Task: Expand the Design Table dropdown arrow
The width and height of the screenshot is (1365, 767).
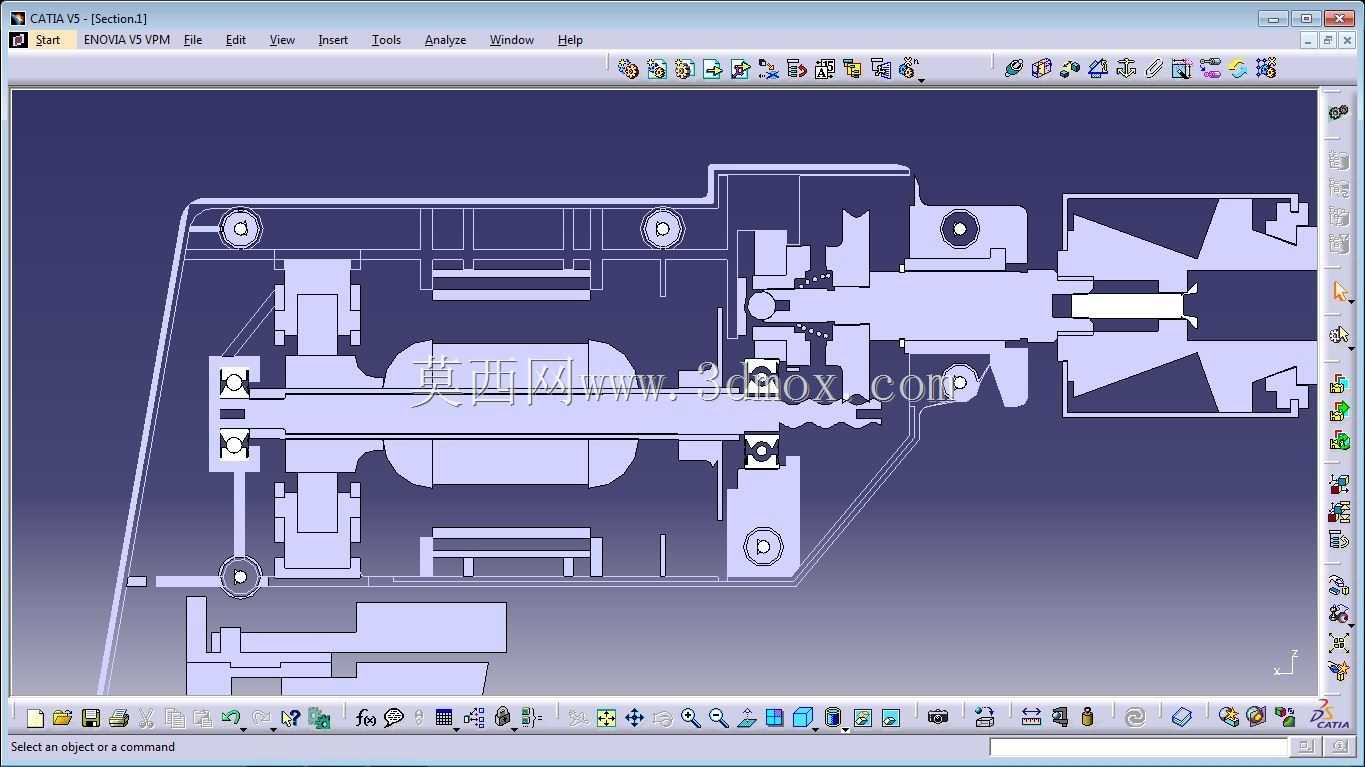Action: tap(457, 729)
